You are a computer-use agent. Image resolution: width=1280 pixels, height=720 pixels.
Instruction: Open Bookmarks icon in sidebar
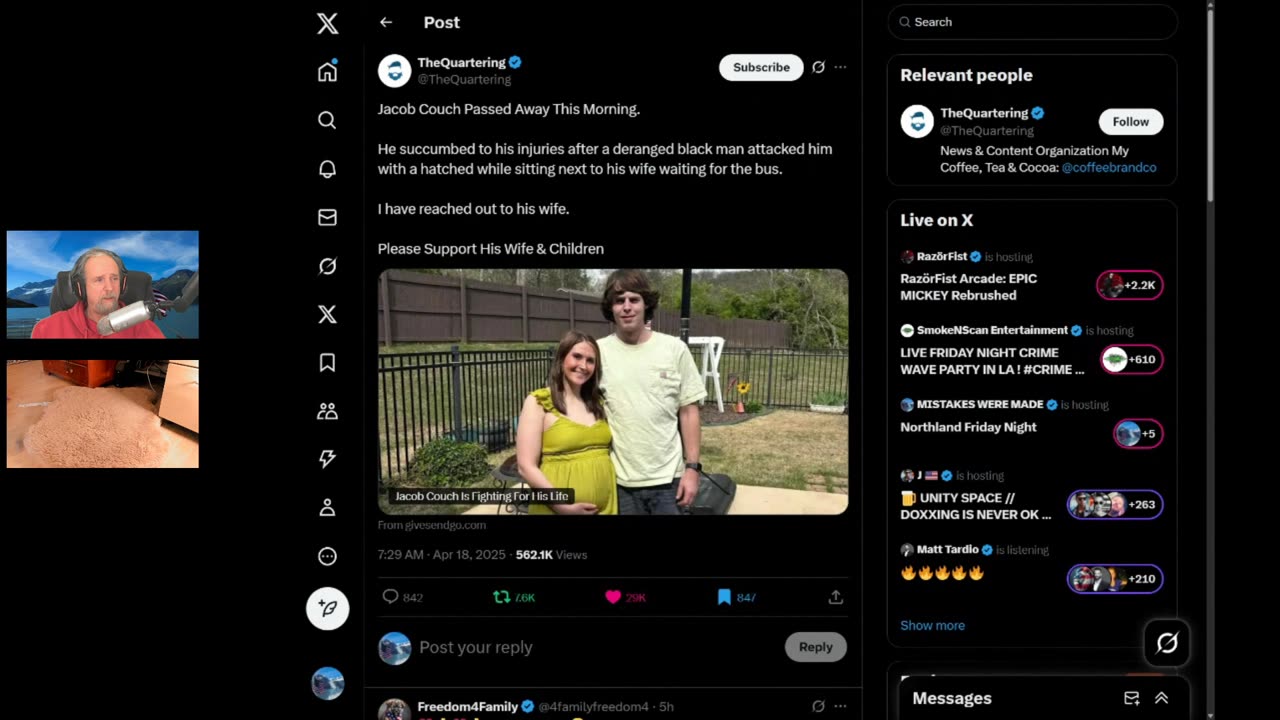tap(327, 363)
